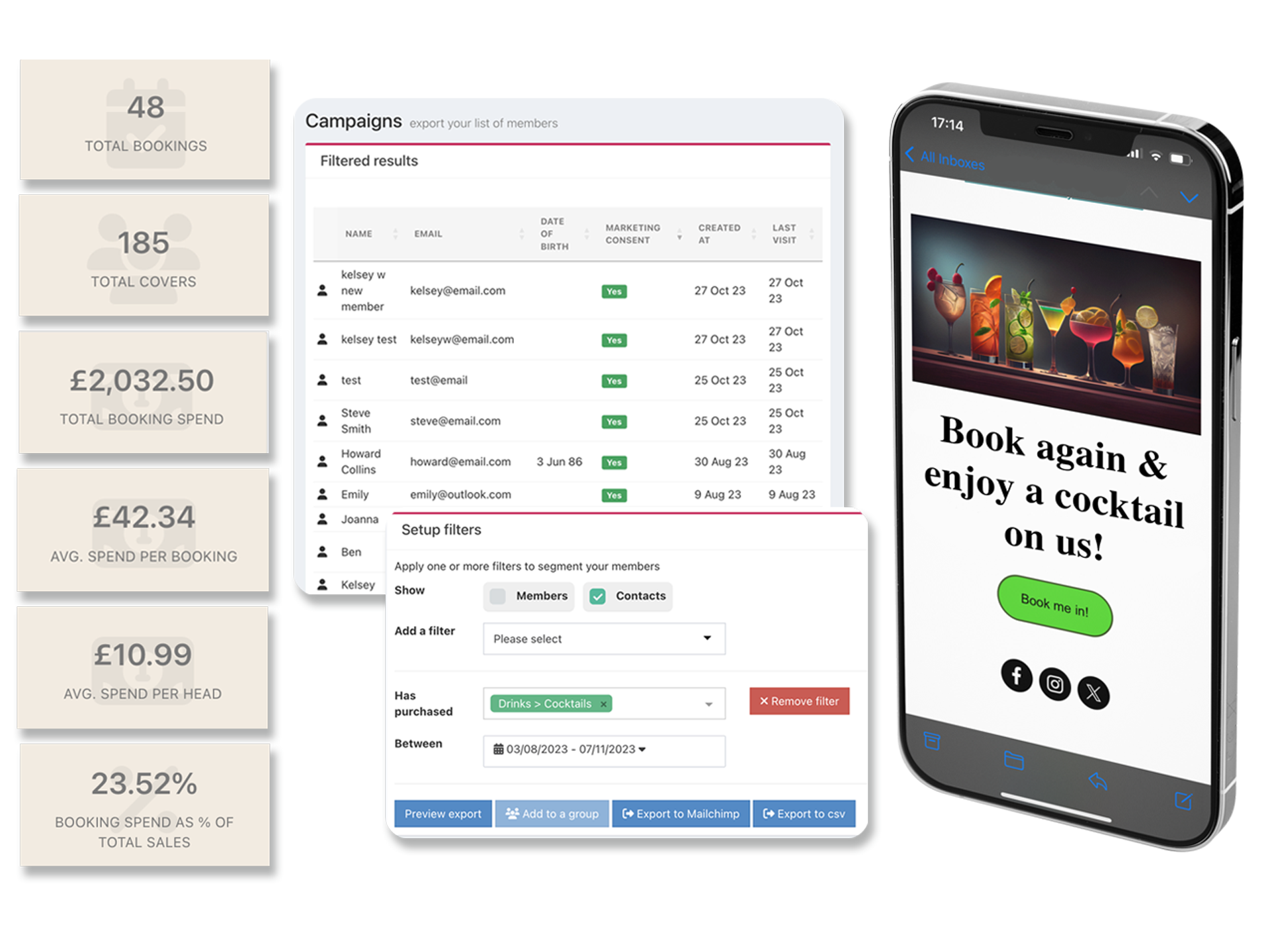Toggle the Contacts filter checkbox

point(596,597)
